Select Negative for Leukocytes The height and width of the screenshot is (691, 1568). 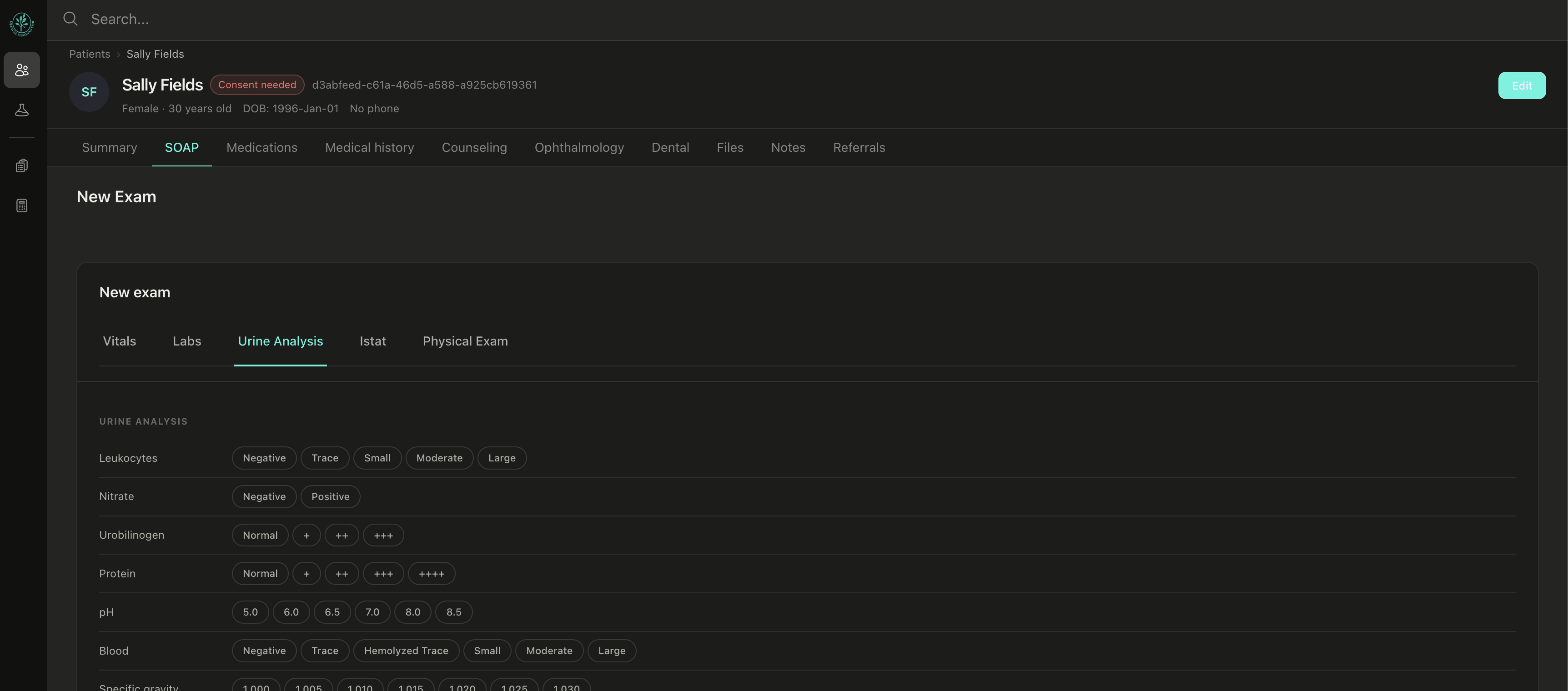264,458
